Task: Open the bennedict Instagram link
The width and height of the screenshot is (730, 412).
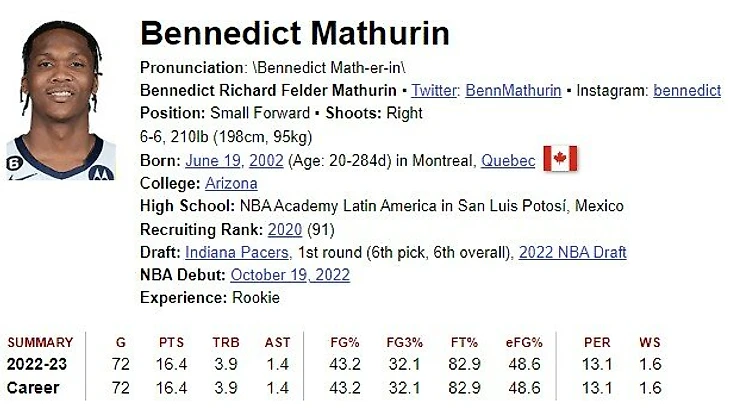Action: pos(687,90)
